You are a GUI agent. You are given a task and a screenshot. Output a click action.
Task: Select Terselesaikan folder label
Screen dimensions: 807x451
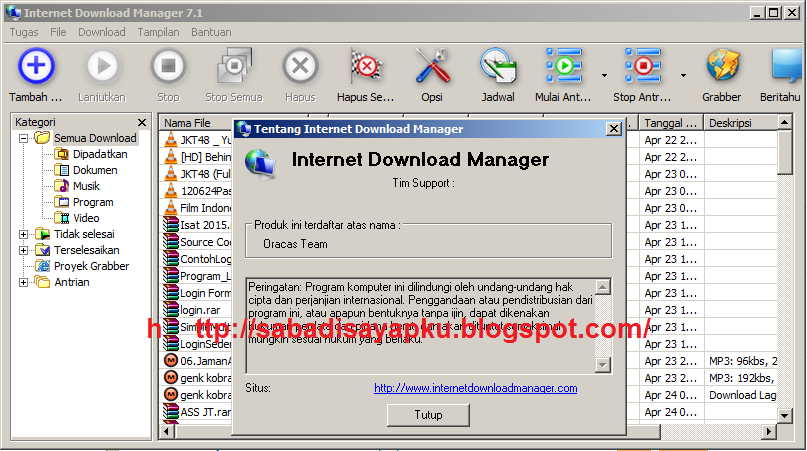86,250
